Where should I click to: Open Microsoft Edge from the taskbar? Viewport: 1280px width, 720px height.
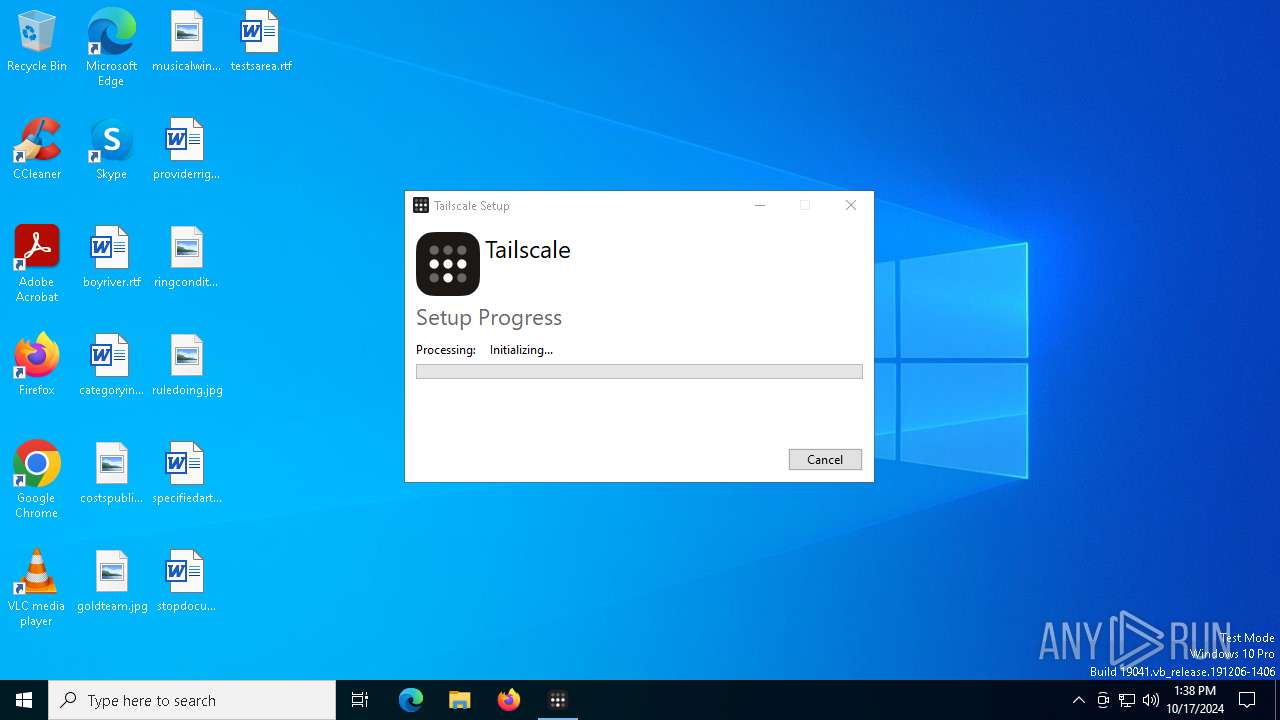pos(411,700)
